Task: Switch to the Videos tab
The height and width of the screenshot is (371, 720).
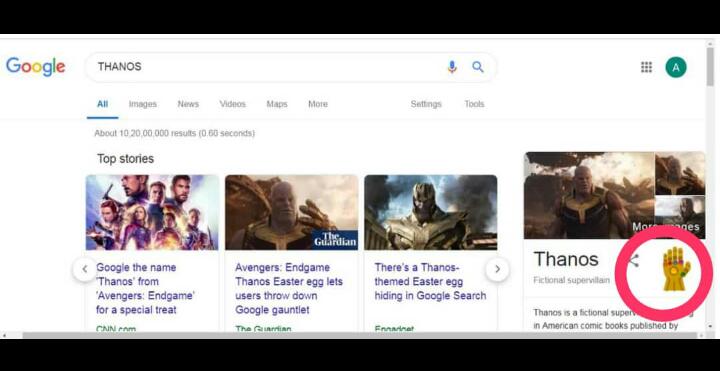Action: pyautogui.click(x=233, y=104)
